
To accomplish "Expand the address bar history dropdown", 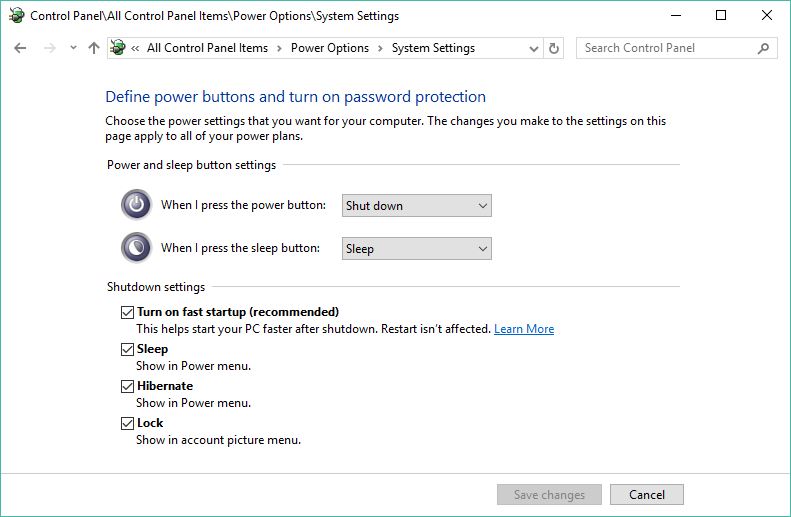I will click(533, 48).
